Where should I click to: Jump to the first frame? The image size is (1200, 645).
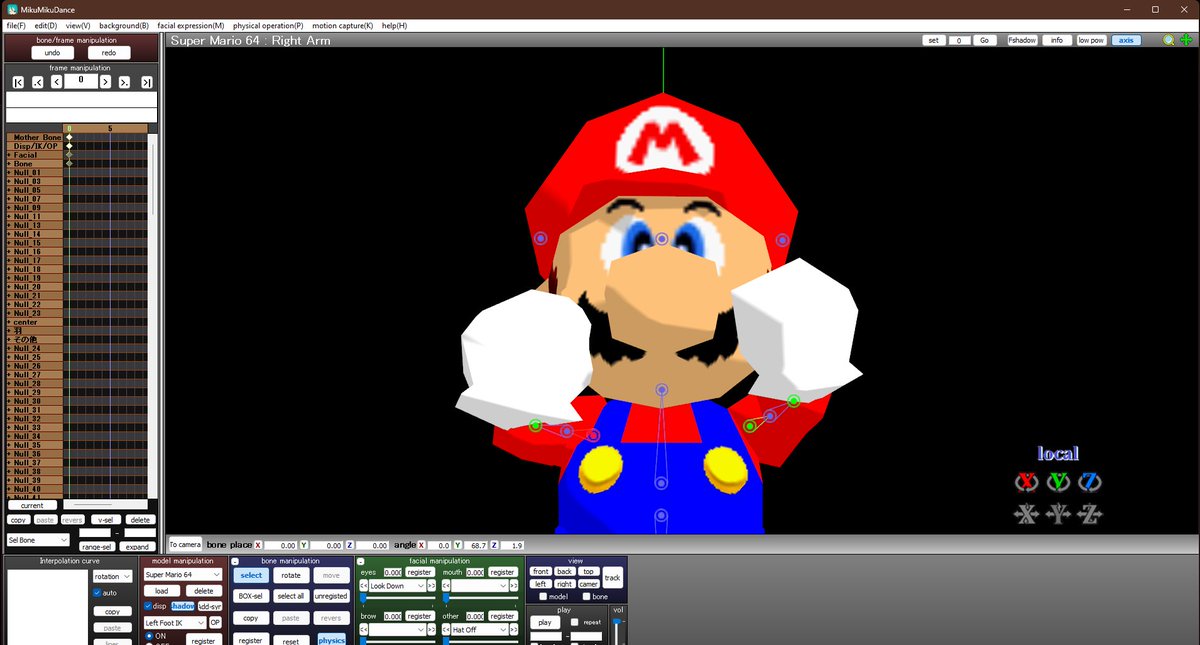click(17, 82)
